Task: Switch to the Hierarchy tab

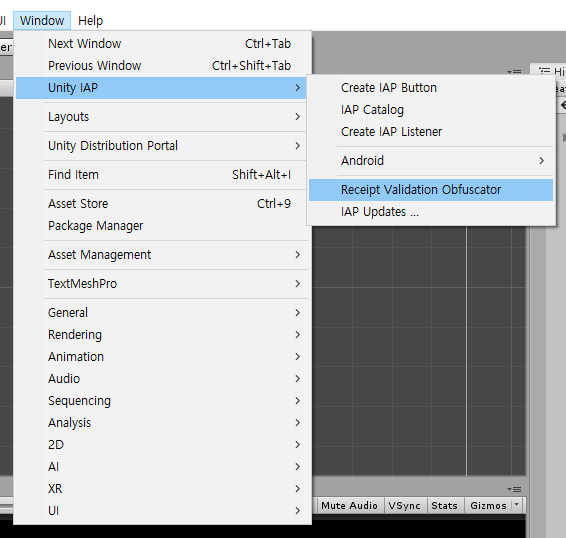Action: [550, 71]
